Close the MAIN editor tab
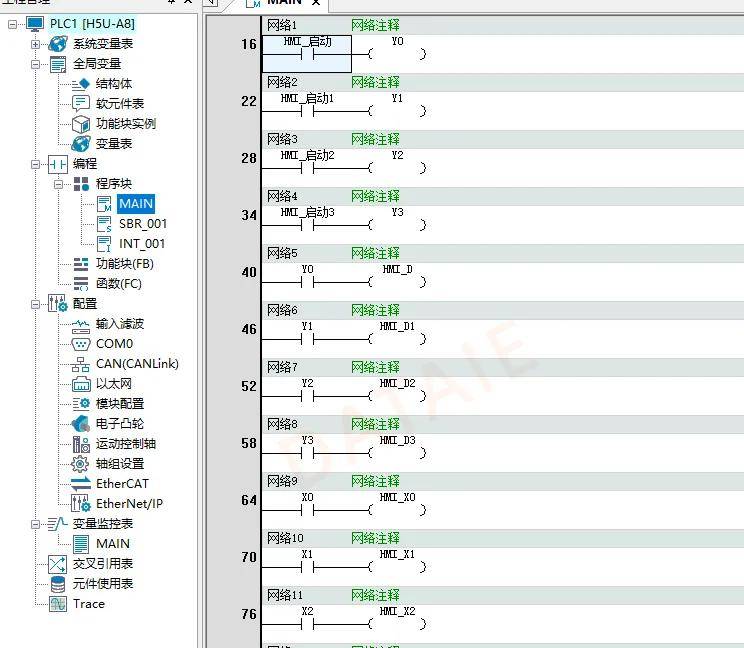 click(x=316, y=2)
